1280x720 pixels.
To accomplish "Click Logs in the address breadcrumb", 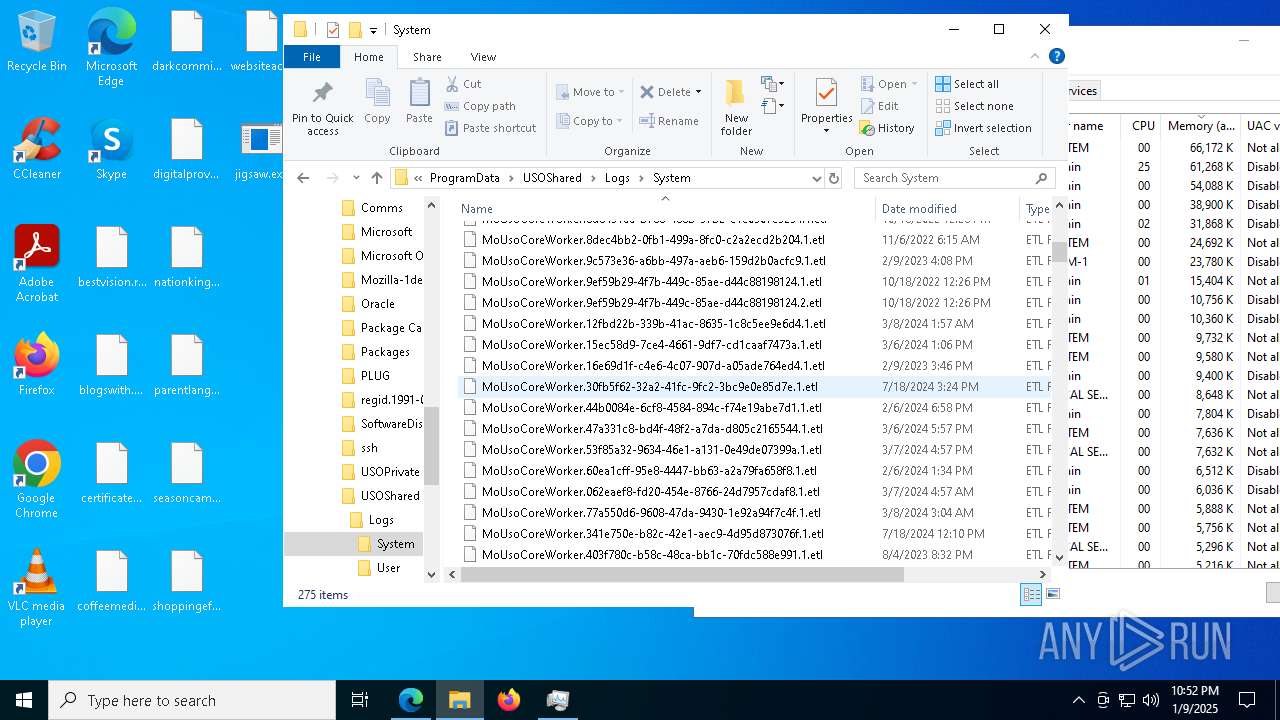I will tap(617, 178).
